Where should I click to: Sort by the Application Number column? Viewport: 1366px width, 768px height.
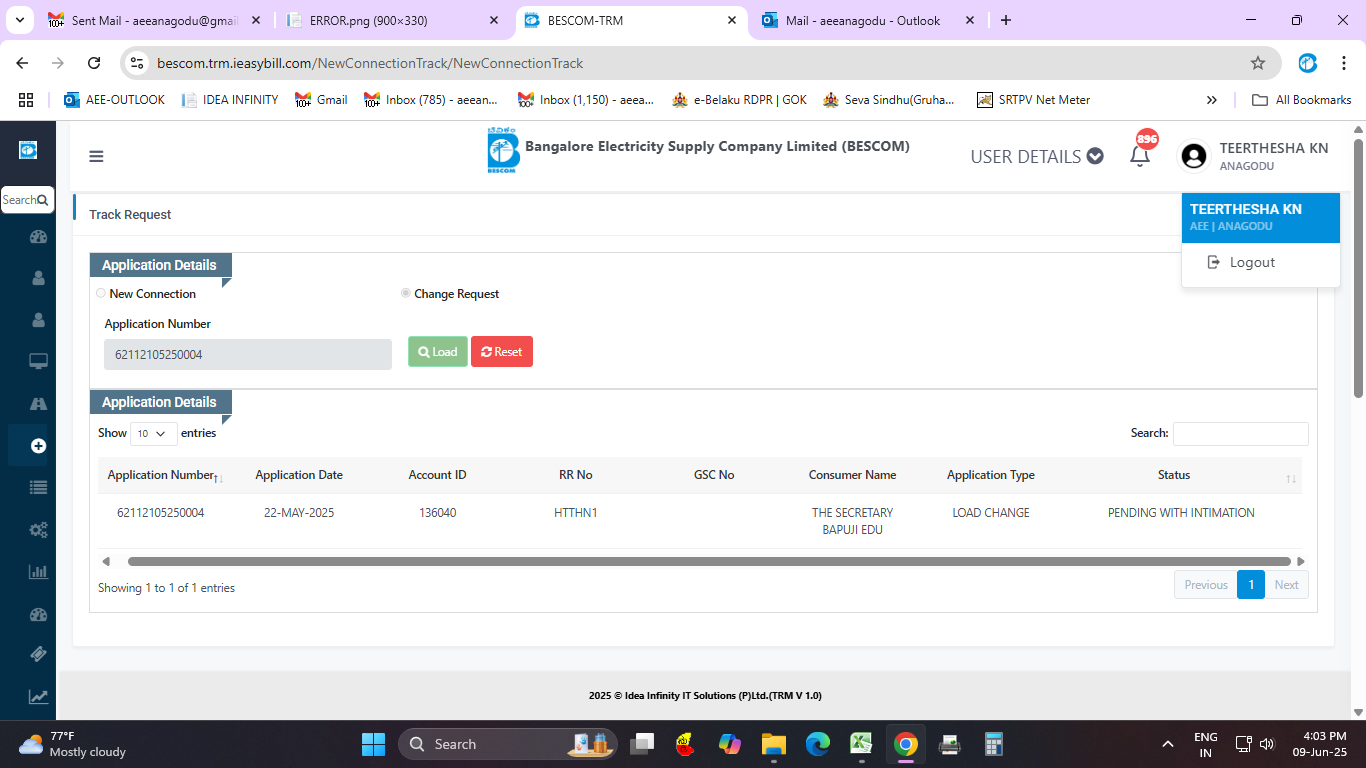[165, 476]
